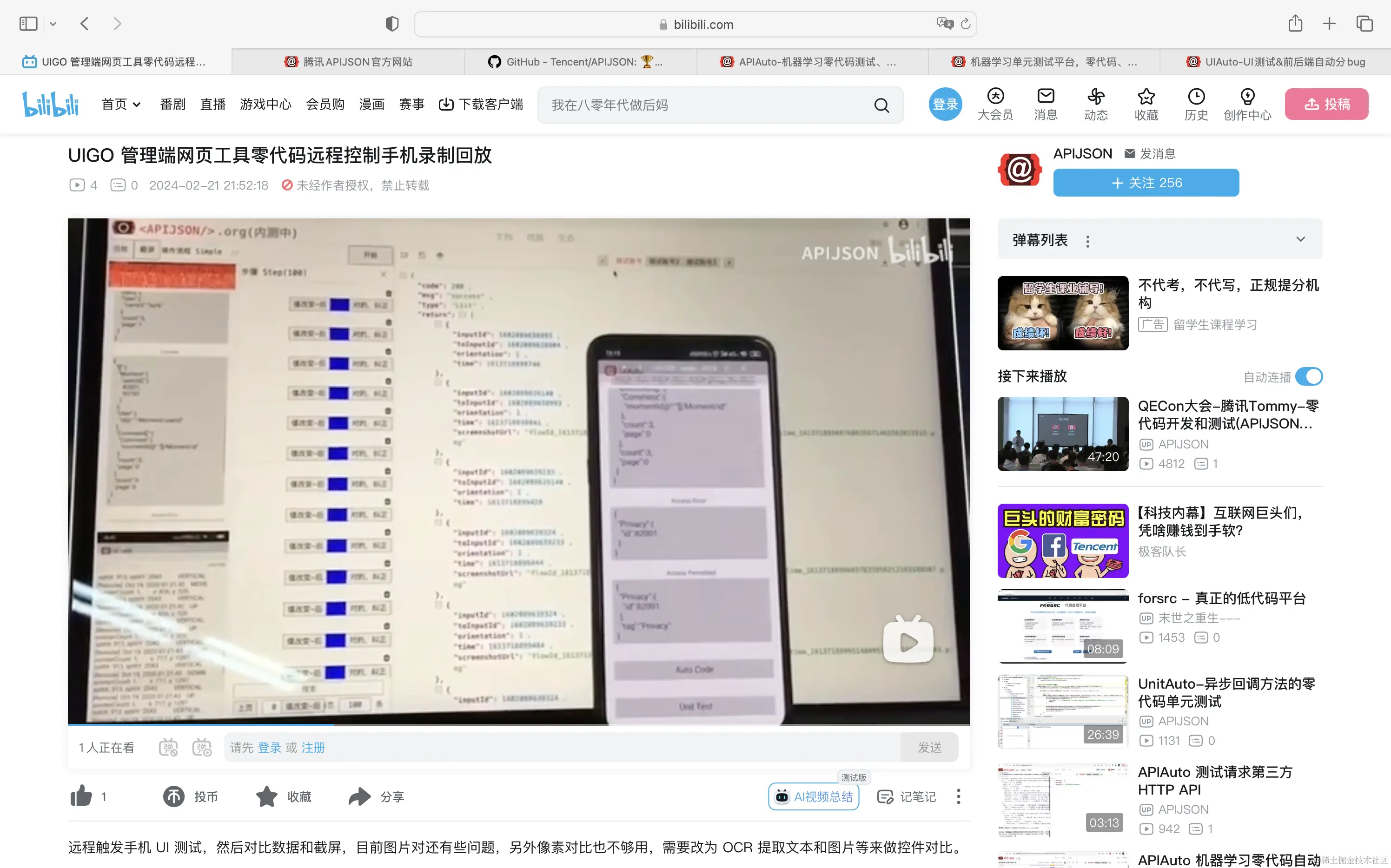
Task: Open the sidebar dropdown chevron in Safari
Action: (x=53, y=24)
